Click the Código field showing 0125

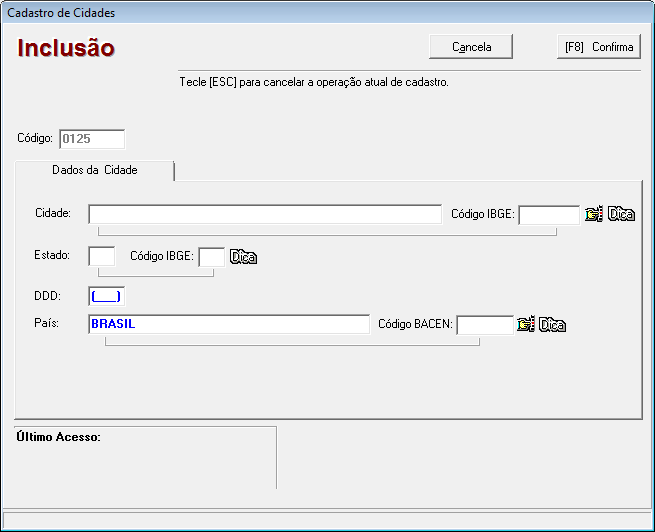92,139
